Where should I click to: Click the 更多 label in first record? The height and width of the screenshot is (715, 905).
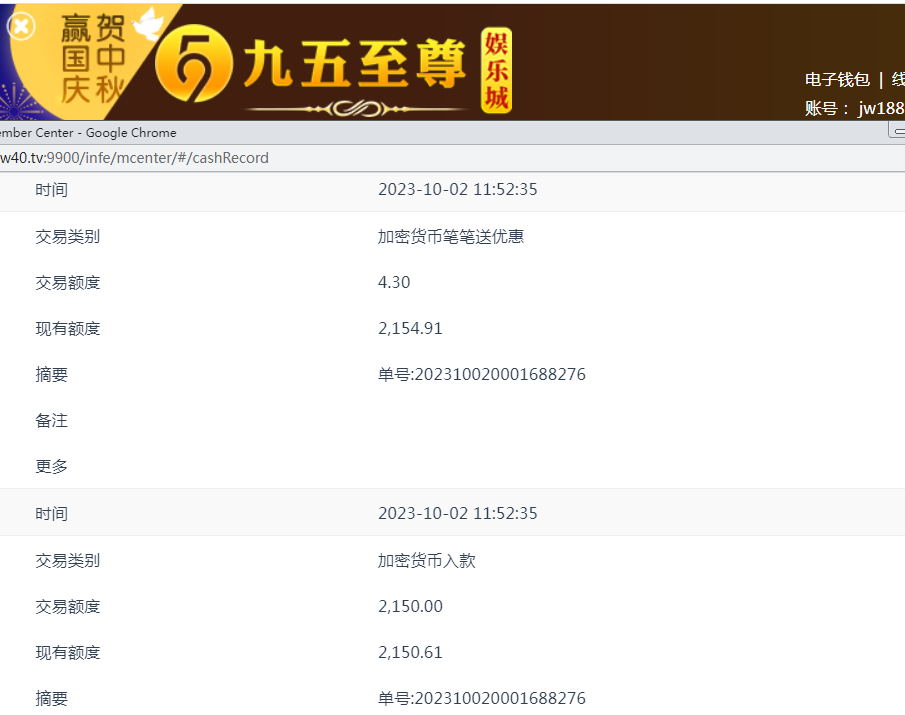point(51,466)
